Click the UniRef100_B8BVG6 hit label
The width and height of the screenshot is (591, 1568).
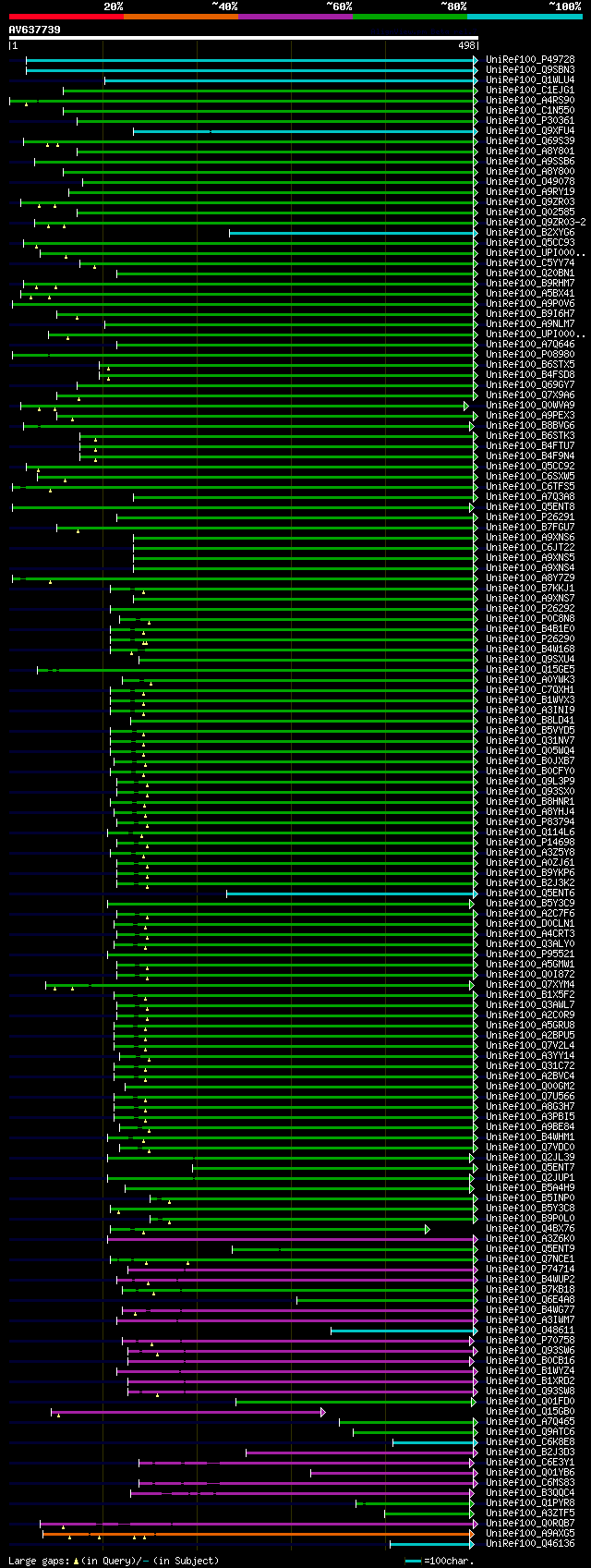[x=530, y=425]
